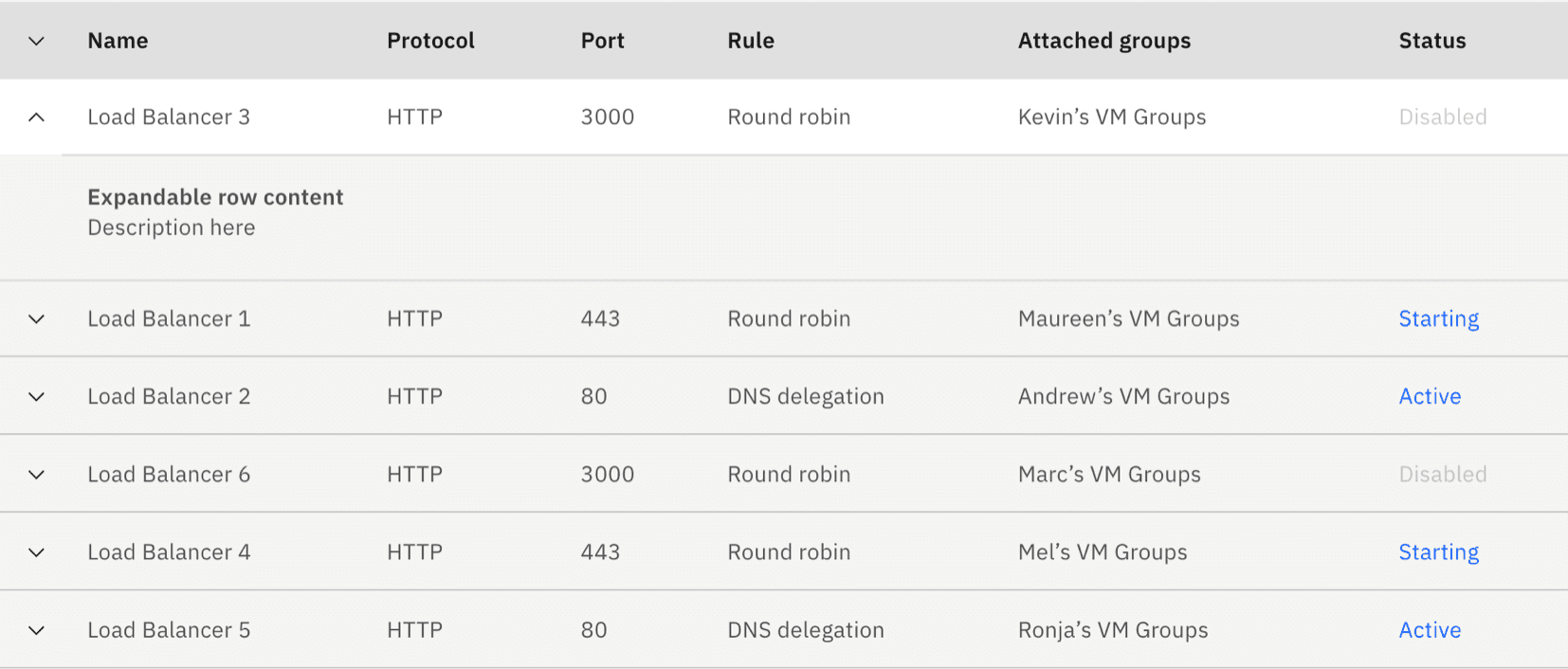Image resolution: width=1568 pixels, height=669 pixels.
Task: Click the Rule column header
Action: (750, 41)
